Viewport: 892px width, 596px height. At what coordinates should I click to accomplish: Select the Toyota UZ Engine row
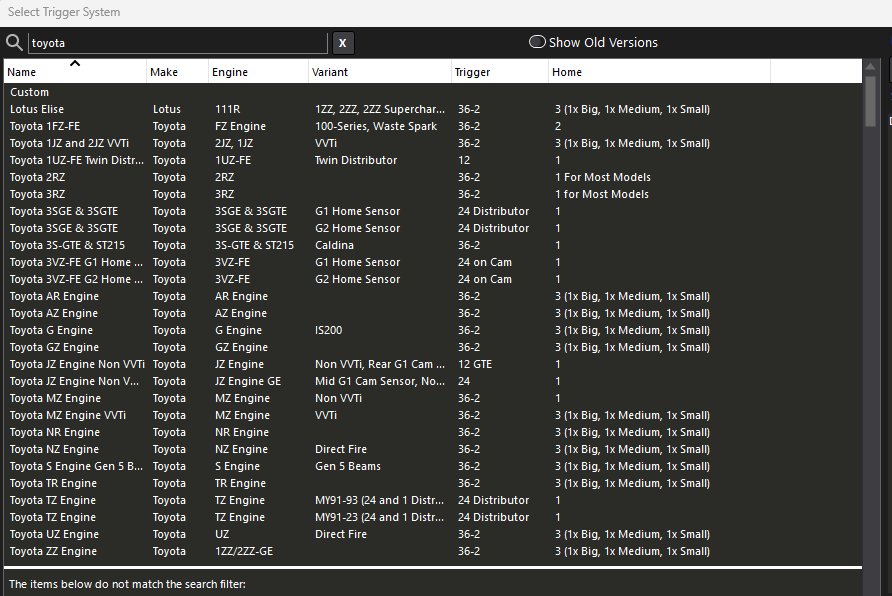point(432,535)
